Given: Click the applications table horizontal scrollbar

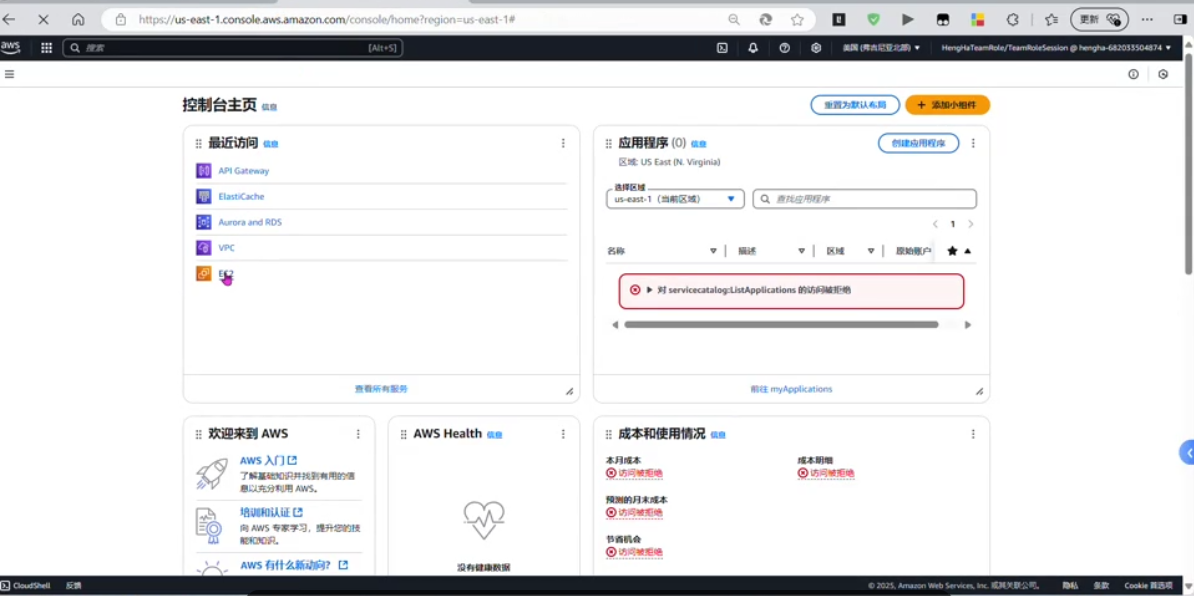Looking at the screenshot, I should [781, 324].
